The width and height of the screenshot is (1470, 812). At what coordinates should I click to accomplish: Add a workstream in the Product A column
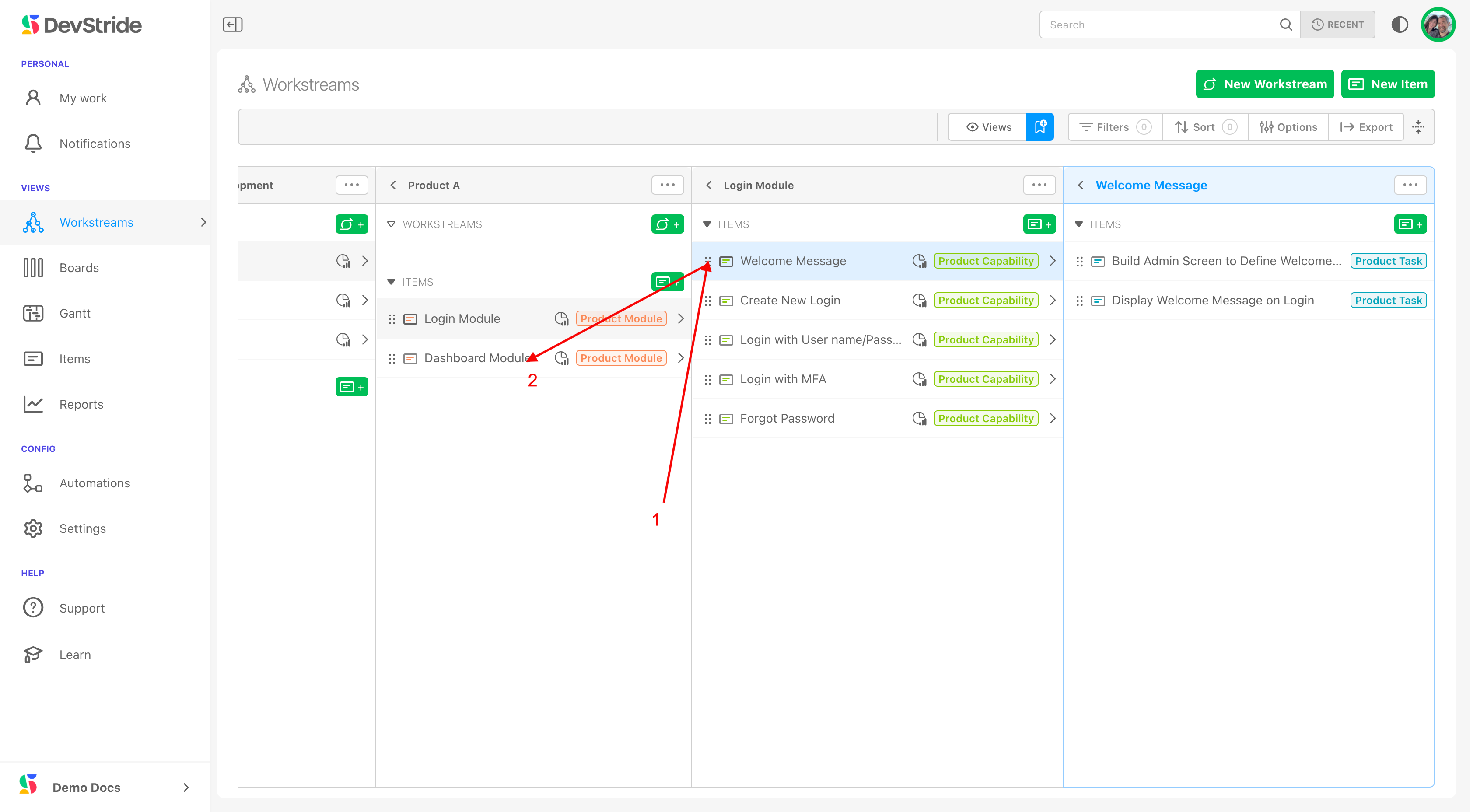(667, 224)
